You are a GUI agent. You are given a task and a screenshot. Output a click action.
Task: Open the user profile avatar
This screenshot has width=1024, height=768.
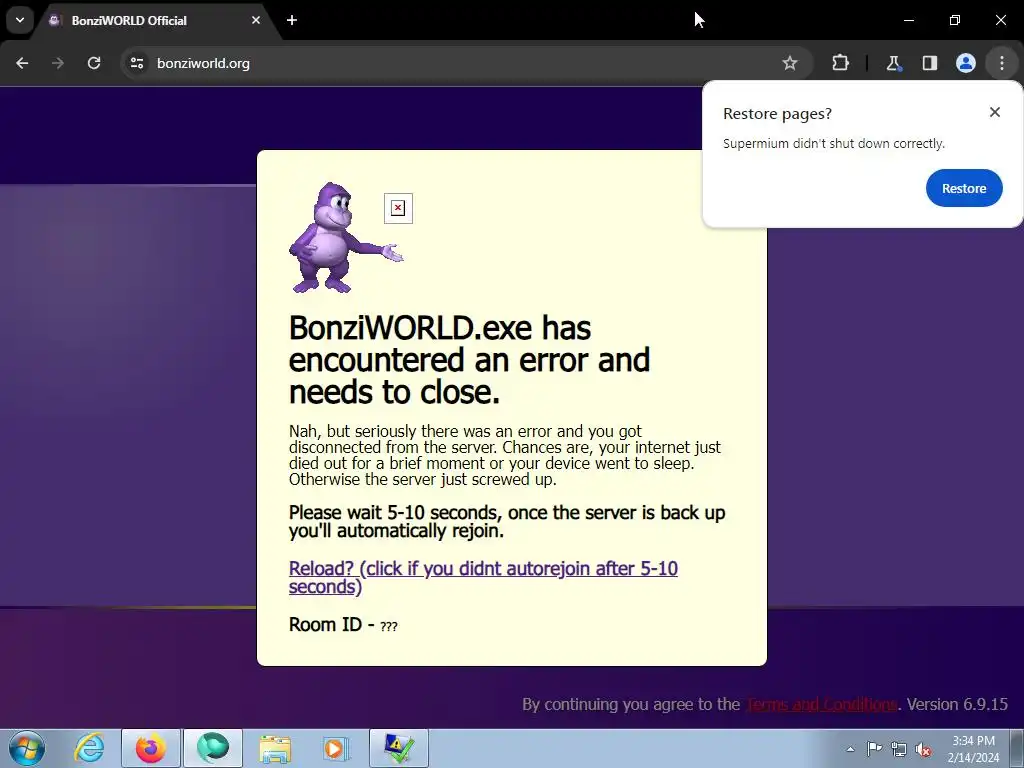(x=966, y=63)
